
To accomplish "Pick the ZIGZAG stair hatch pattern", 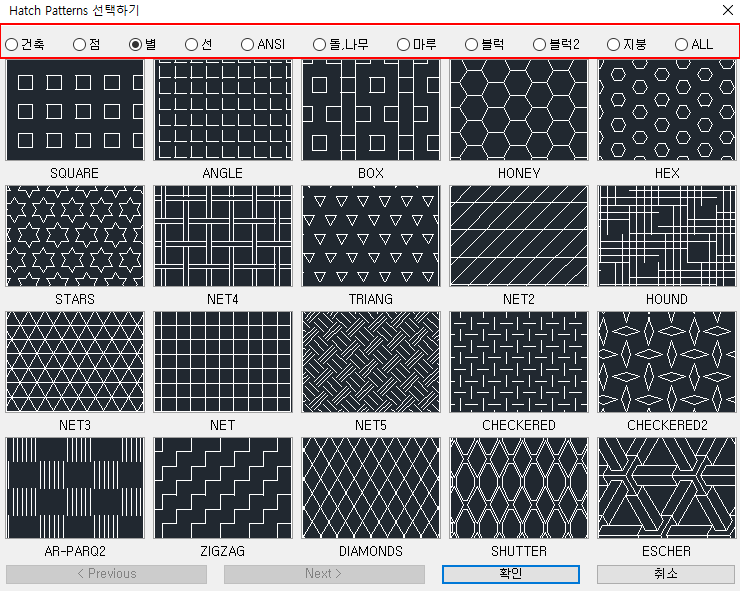I will (x=223, y=488).
